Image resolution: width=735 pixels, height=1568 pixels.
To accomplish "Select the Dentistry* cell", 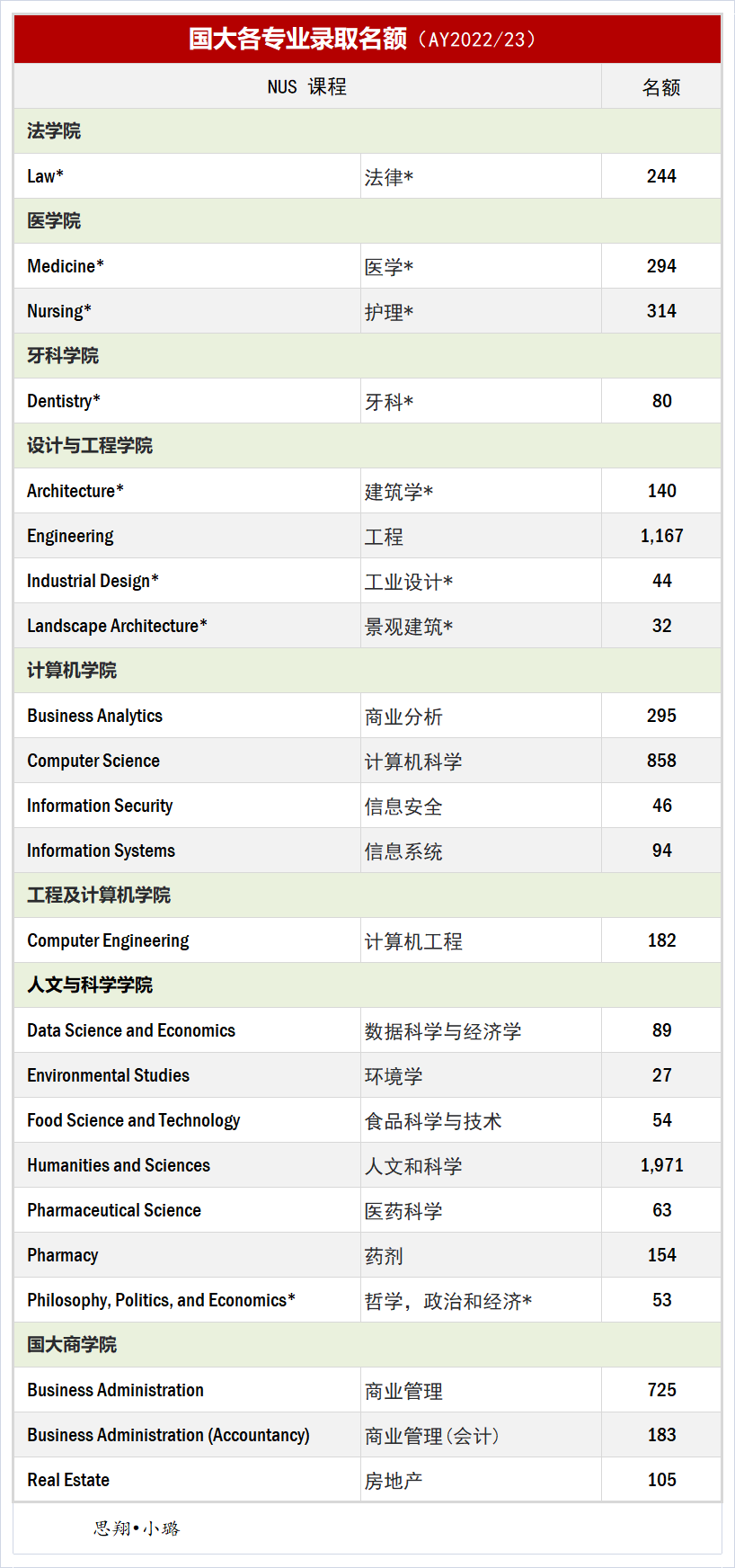I will click(187, 401).
